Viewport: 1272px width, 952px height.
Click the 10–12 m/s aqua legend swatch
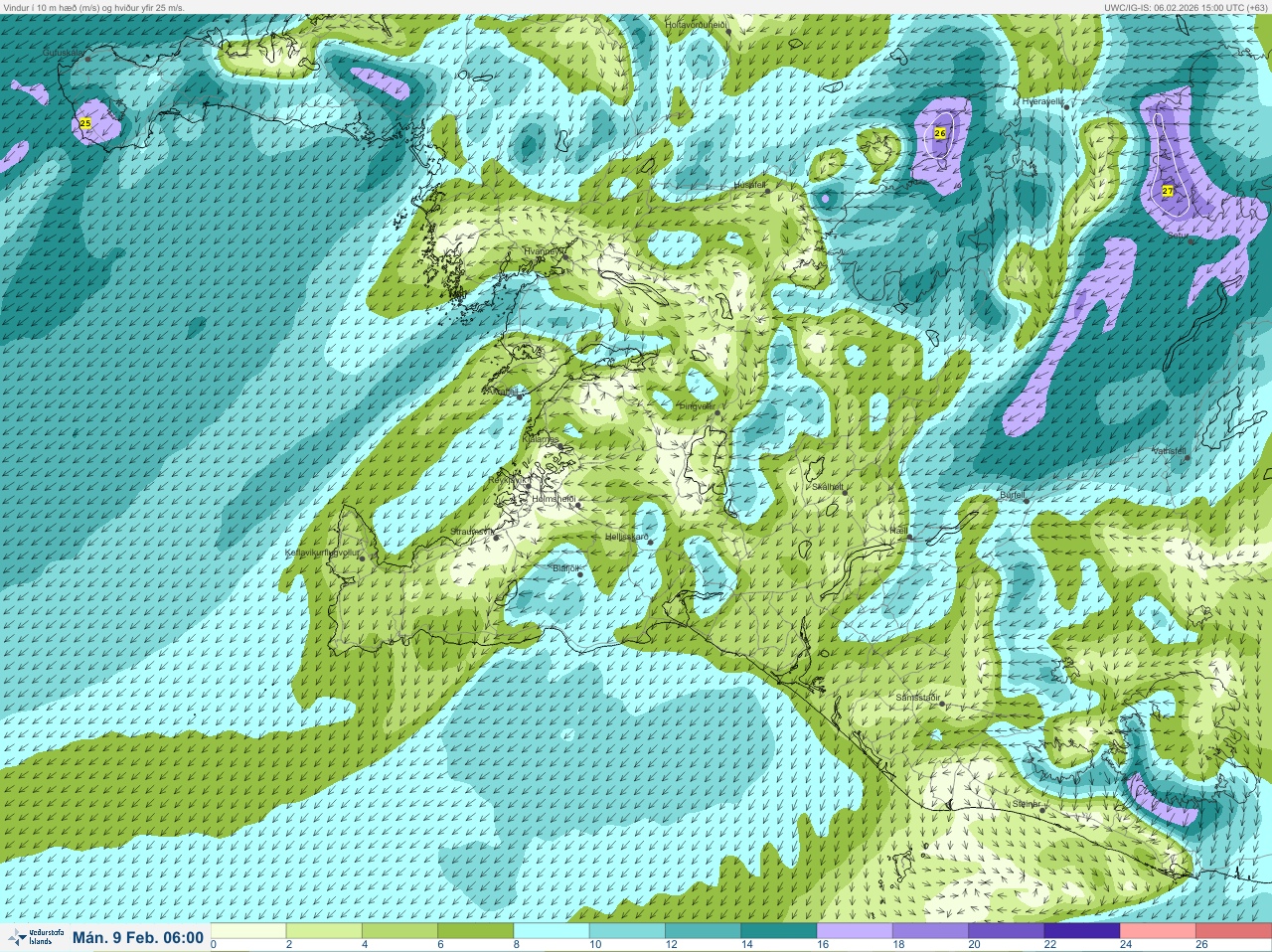(627, 931)
